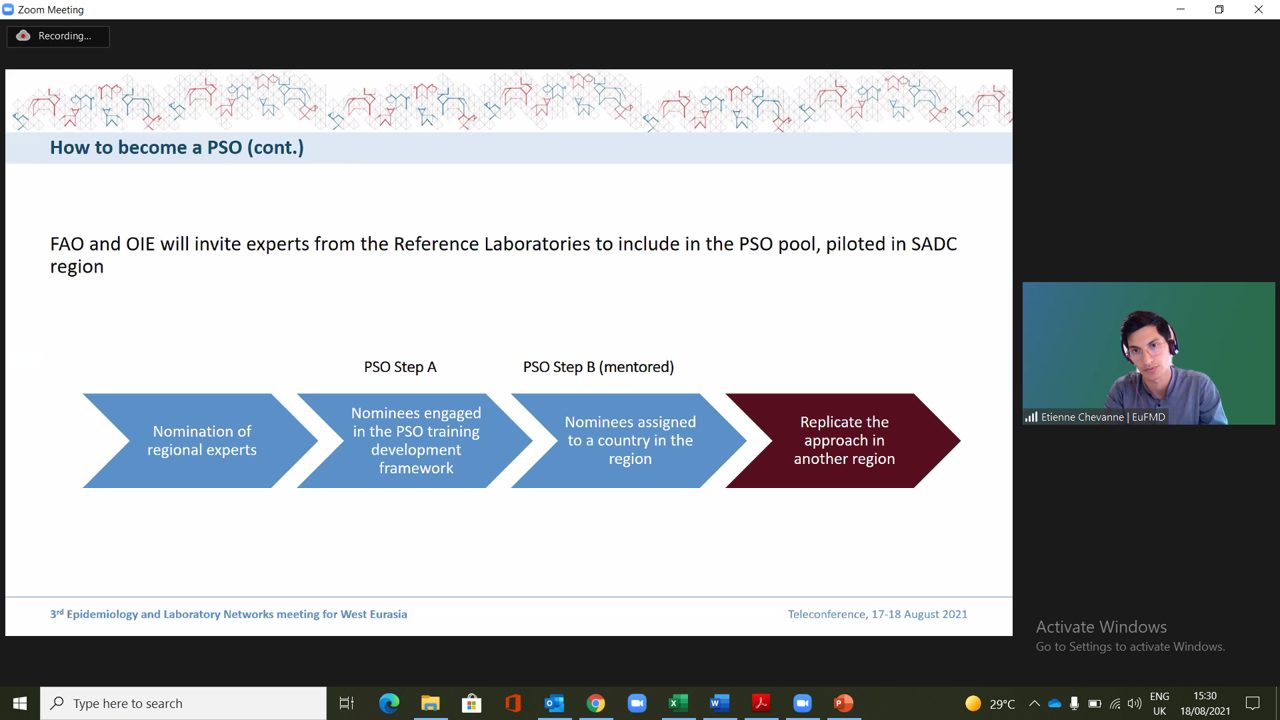Switch to Word in the taskbar
This screenshot has width=1280, height=720.
[719, 703]
